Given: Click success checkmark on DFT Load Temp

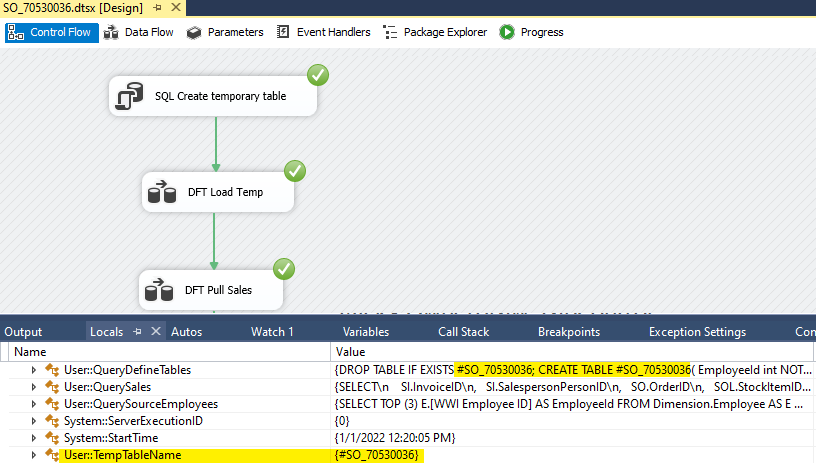Looking at the screenshot, I should click(295, 171).
